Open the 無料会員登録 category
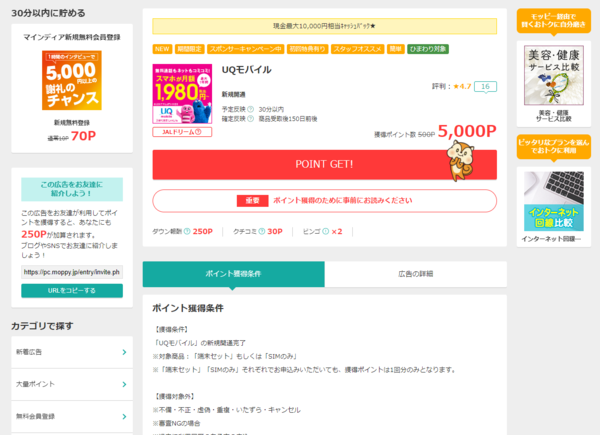Viewport: 600px width, 435px height. pyautogui.click(x=72, y=416)
